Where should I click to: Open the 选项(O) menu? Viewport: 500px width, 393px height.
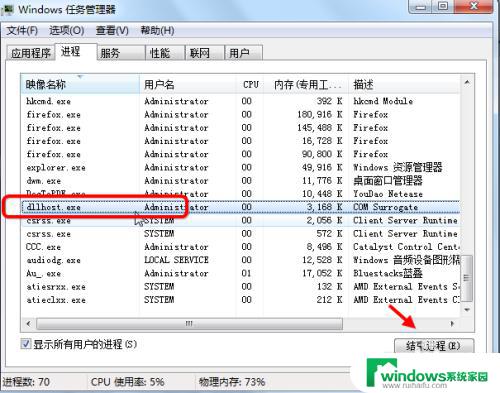[x=67, y=31]
